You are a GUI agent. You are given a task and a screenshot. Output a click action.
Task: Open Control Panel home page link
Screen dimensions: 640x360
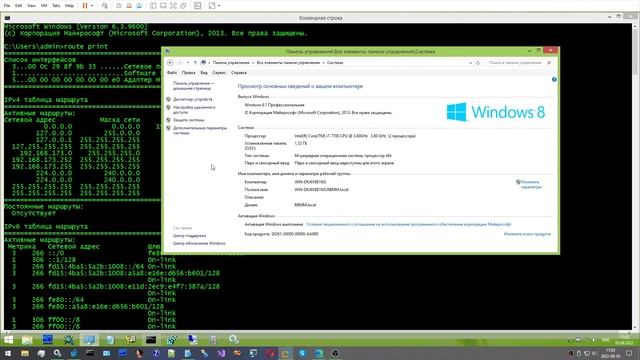pyautogui.click(x=193, y=86)
